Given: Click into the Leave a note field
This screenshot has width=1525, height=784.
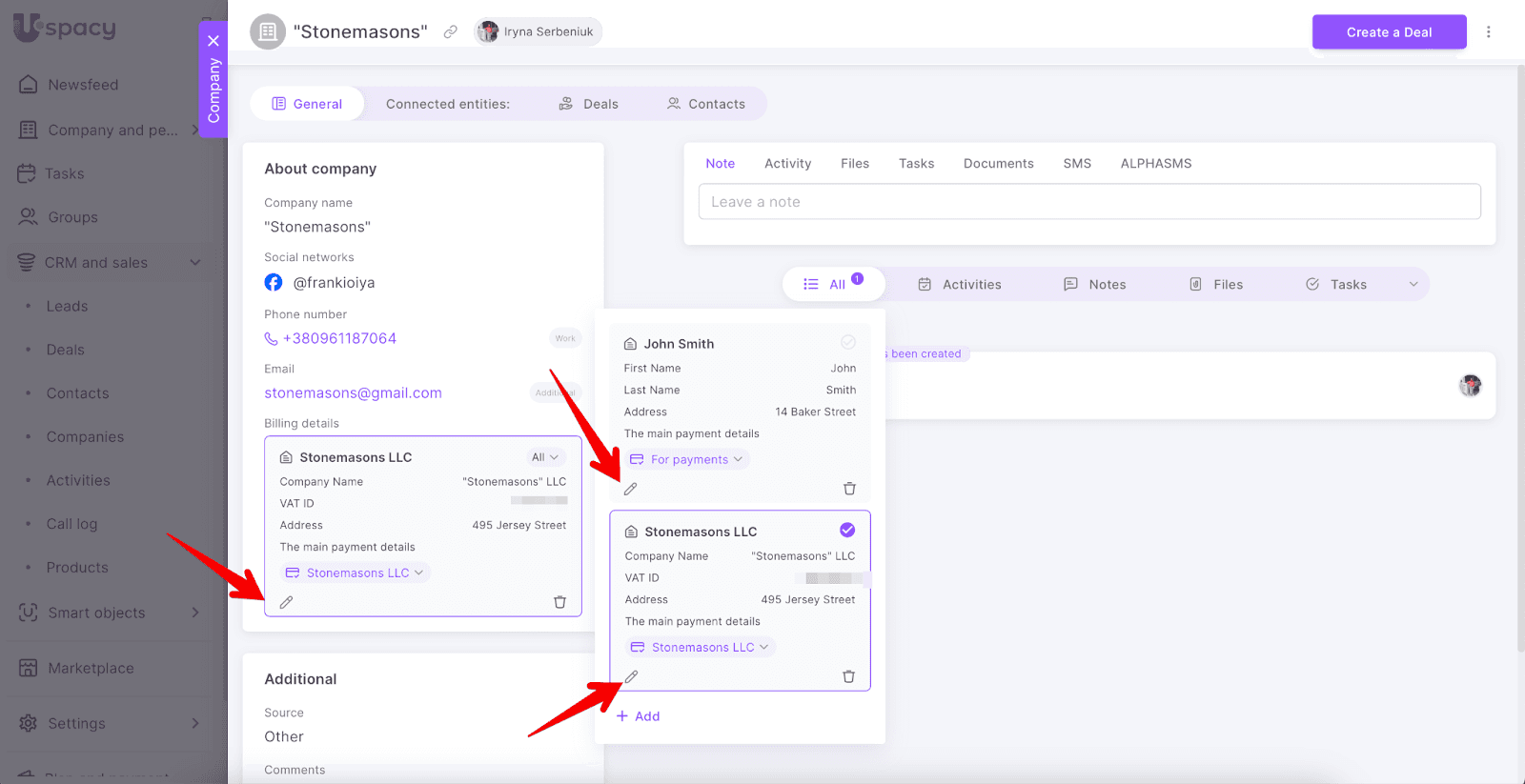Looking at the screenshot, I should 1088,202.
